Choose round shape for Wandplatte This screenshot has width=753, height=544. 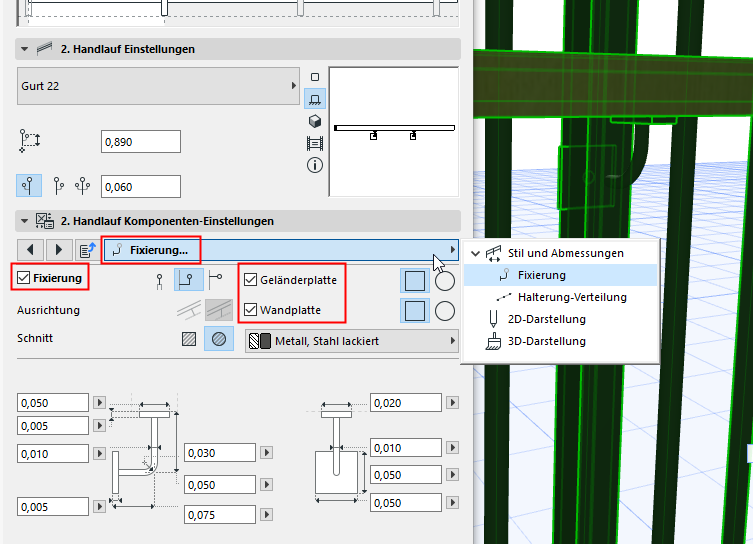445,311
